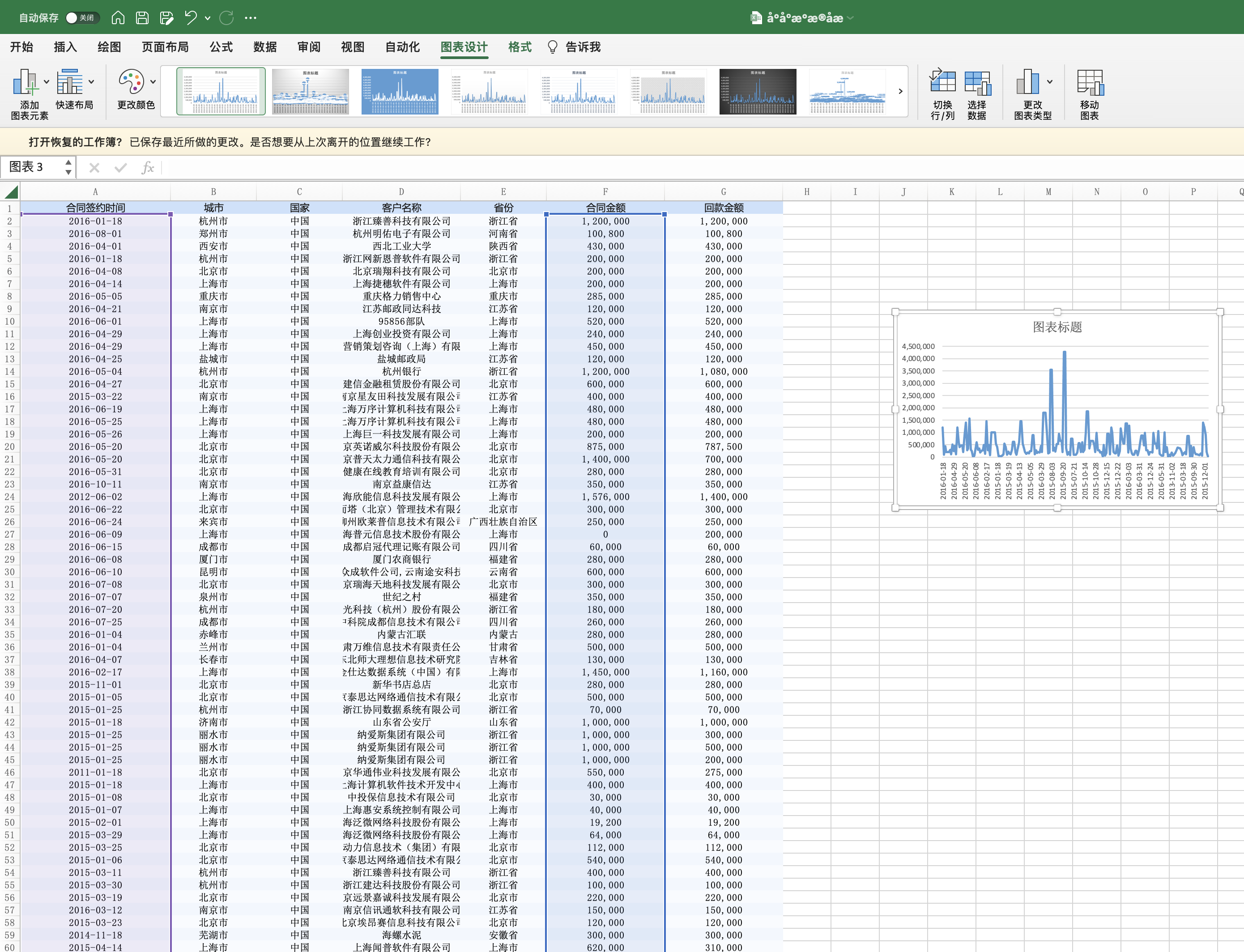Select the gray gradient chart style thumbnail
The width and height of the screenshot is (1244, 952).
[x=311, y=91]
